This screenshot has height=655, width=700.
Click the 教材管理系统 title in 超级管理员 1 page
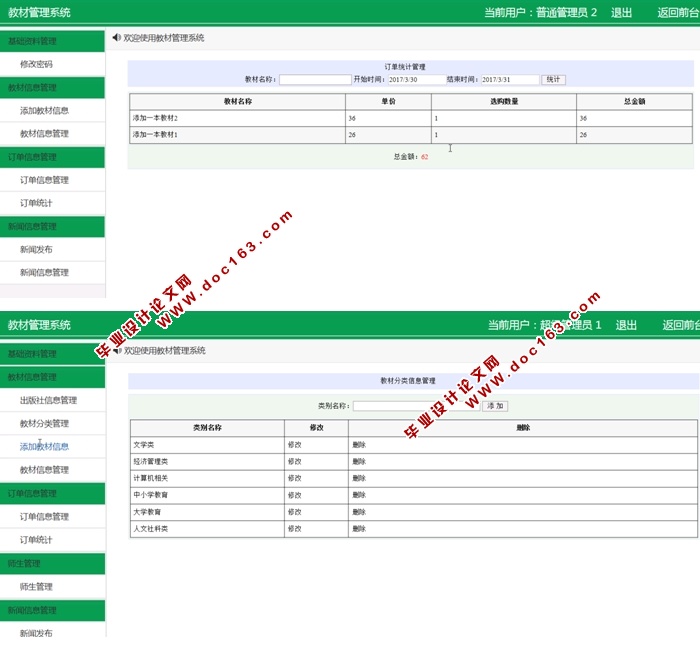click(39, 325)
